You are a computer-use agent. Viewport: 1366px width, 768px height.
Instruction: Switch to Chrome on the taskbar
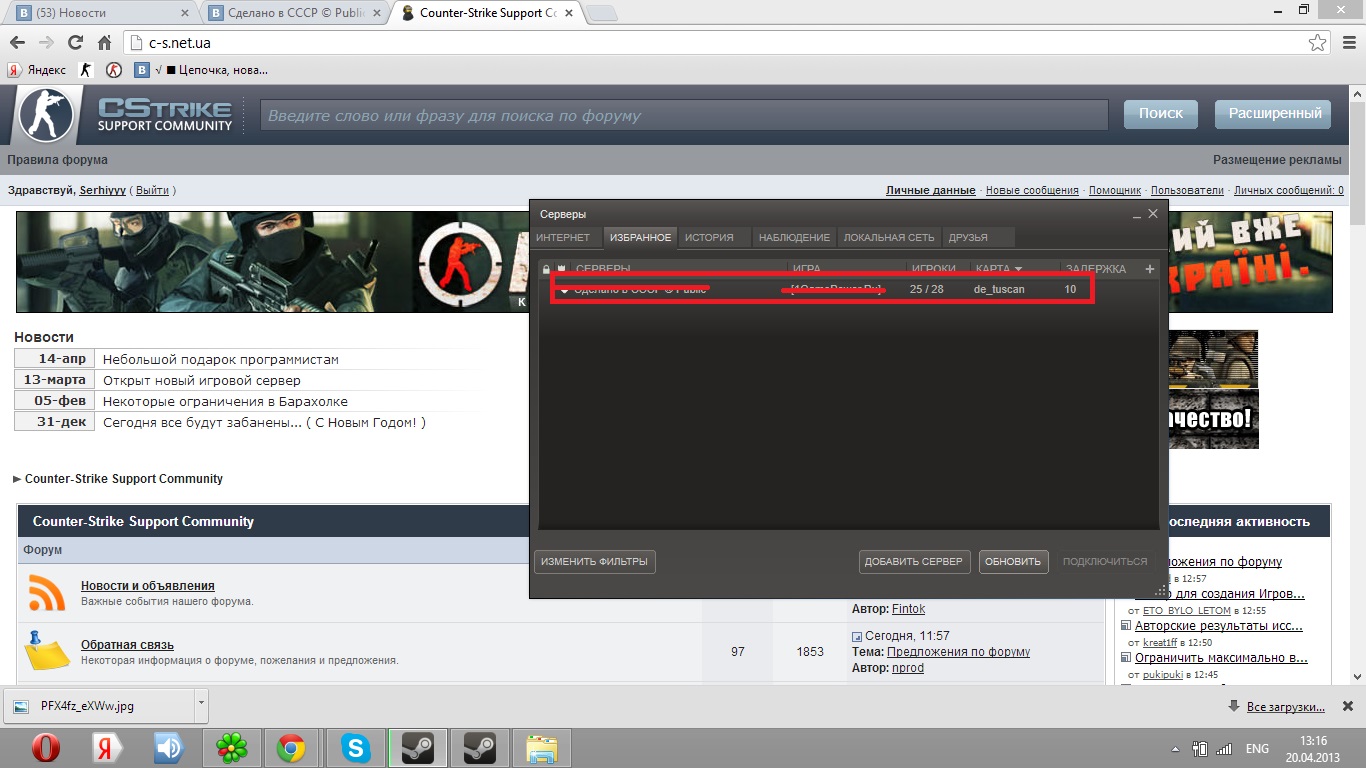(x=291, y=748)
